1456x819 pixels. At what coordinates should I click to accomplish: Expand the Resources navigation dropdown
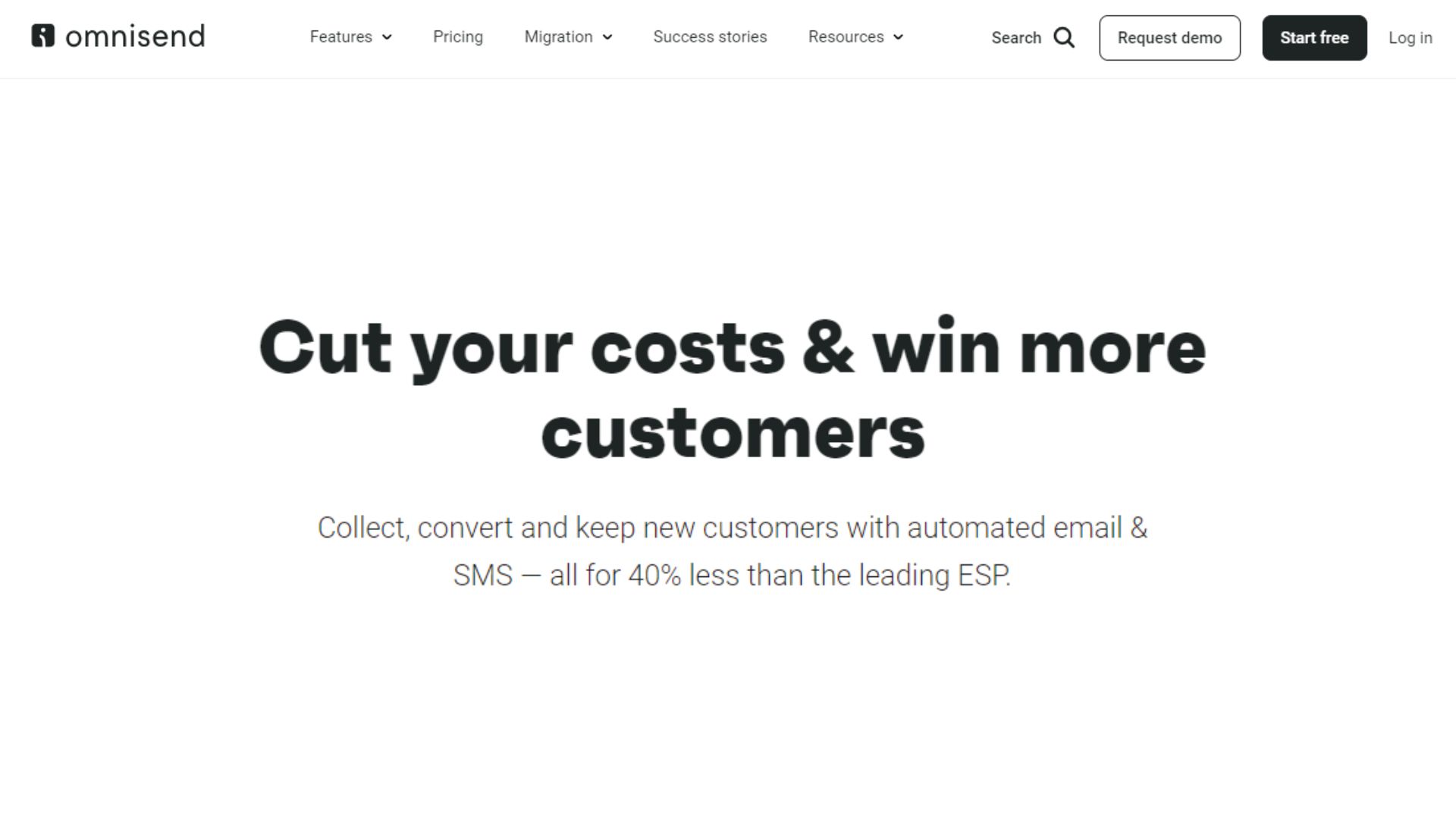(855, 37)
